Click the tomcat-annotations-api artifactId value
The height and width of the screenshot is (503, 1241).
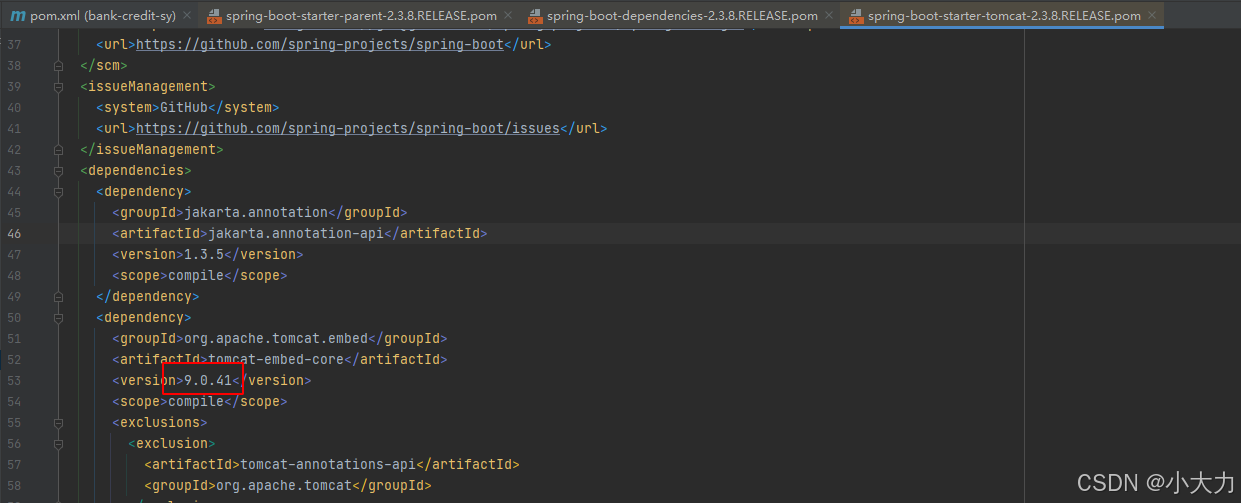[x=328, y=465]
